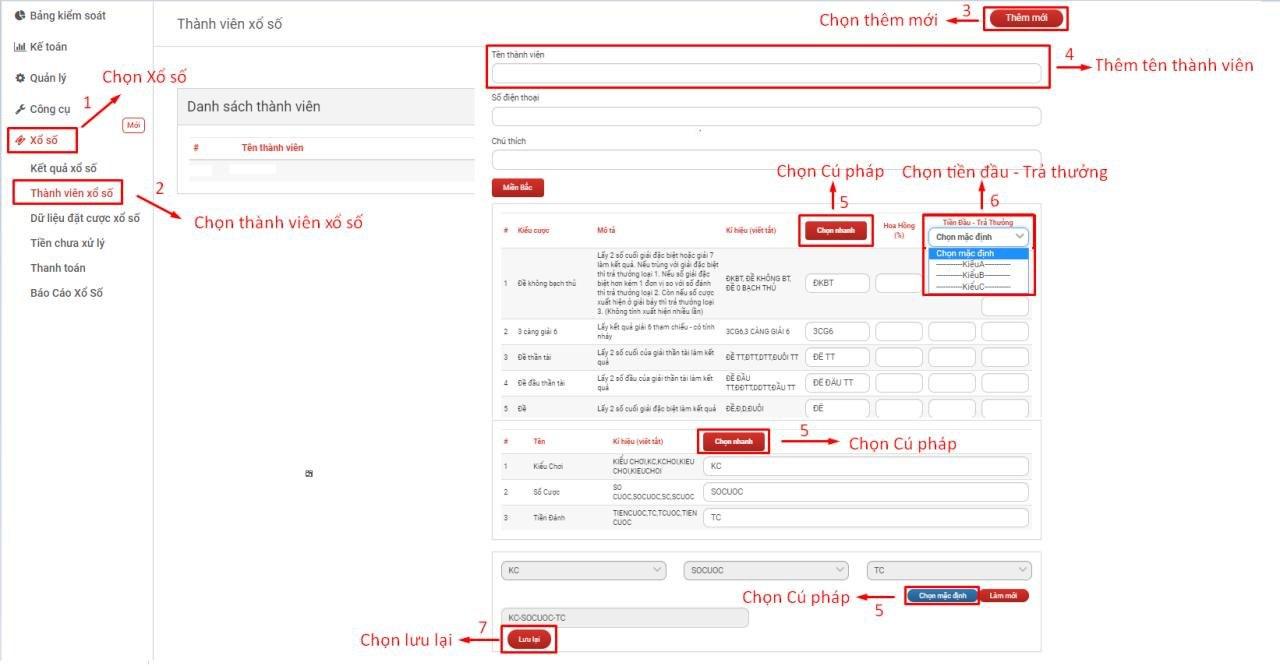Select Thành viên xổ số submenu

point(71,193)
